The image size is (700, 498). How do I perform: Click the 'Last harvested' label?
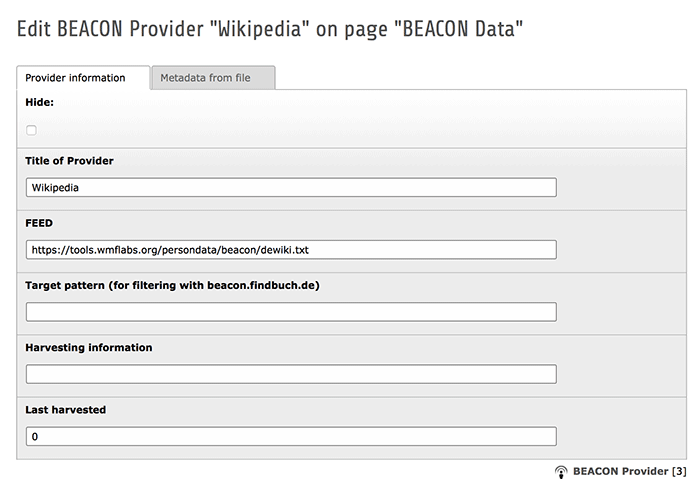coord(66,410)
